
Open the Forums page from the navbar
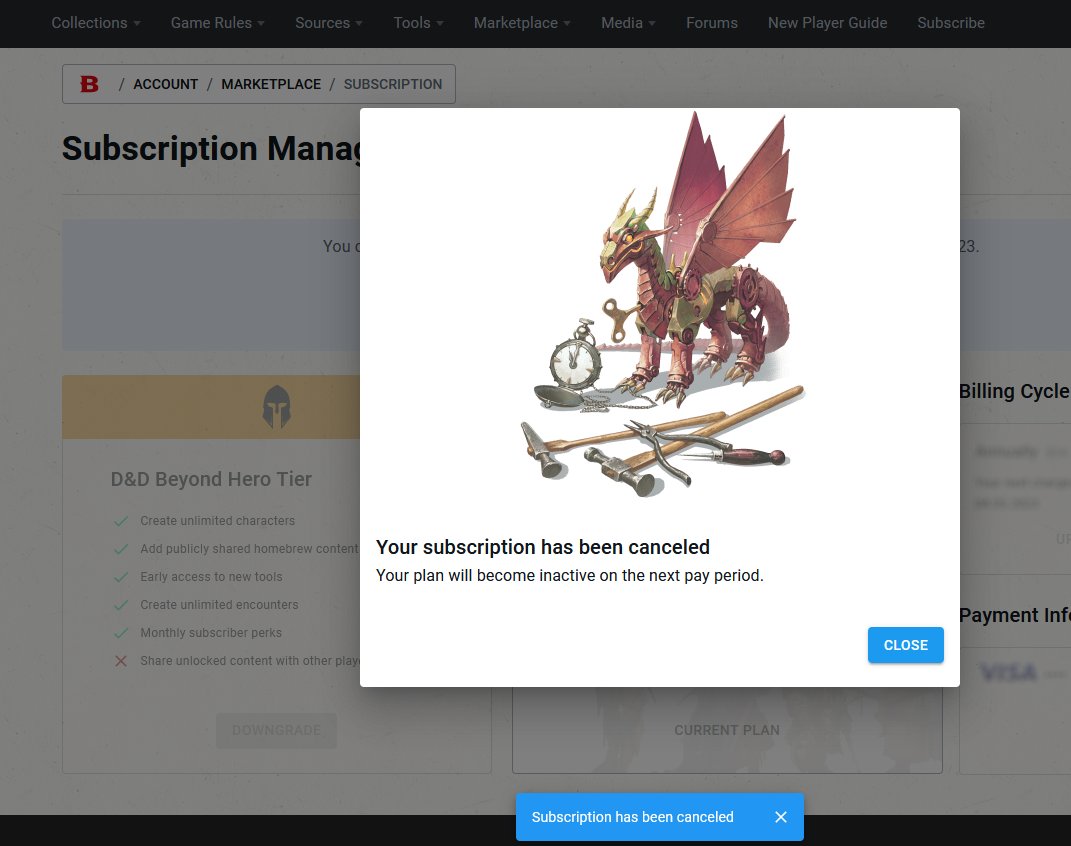point(711,23)
